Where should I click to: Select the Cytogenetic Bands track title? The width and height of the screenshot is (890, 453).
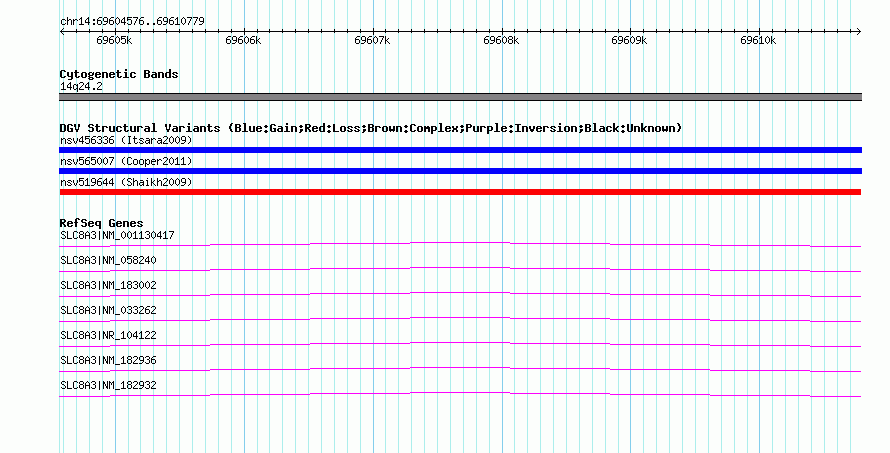tap(119, 74)
